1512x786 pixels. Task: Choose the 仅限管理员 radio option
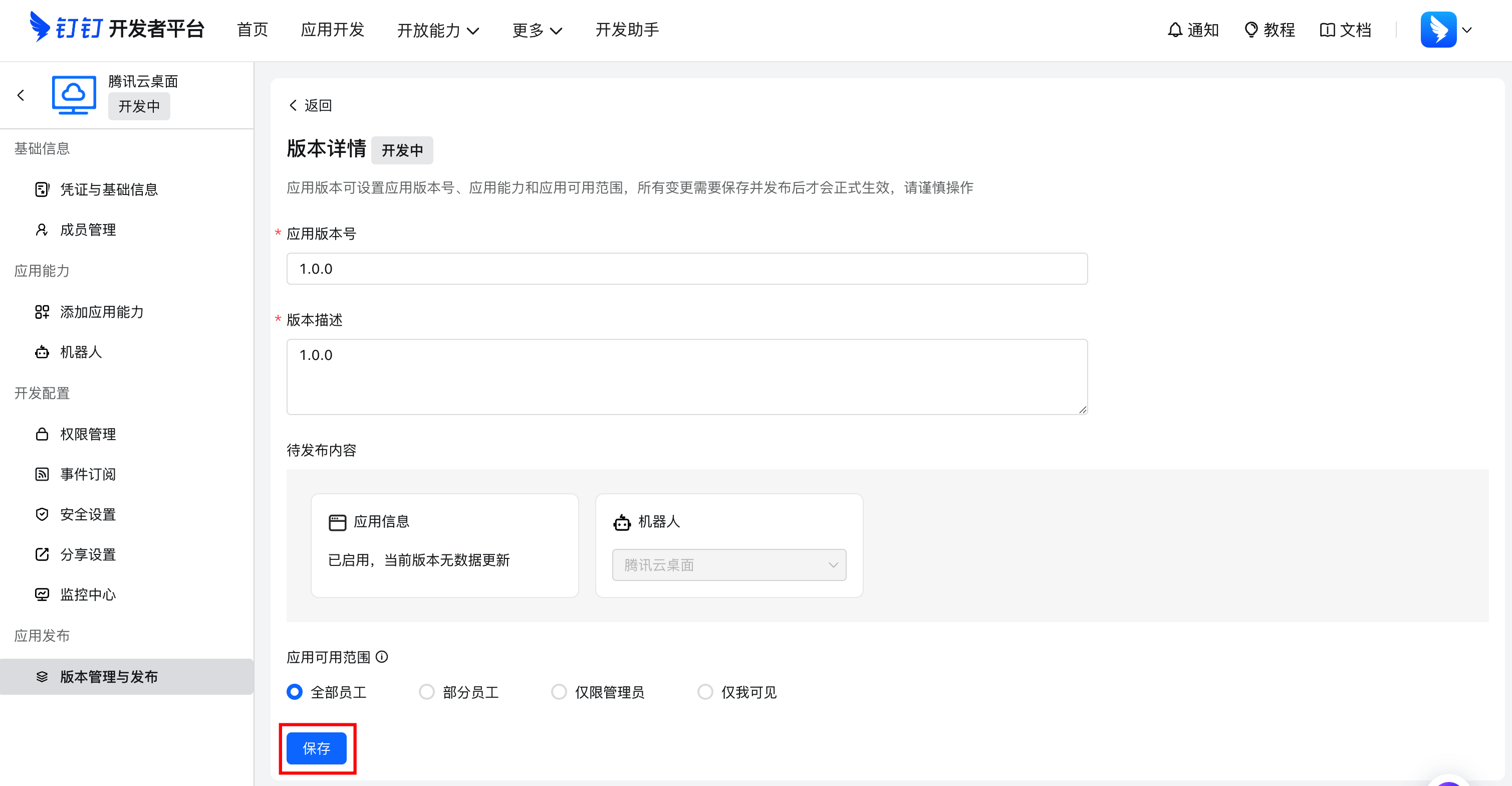point(559,692)
